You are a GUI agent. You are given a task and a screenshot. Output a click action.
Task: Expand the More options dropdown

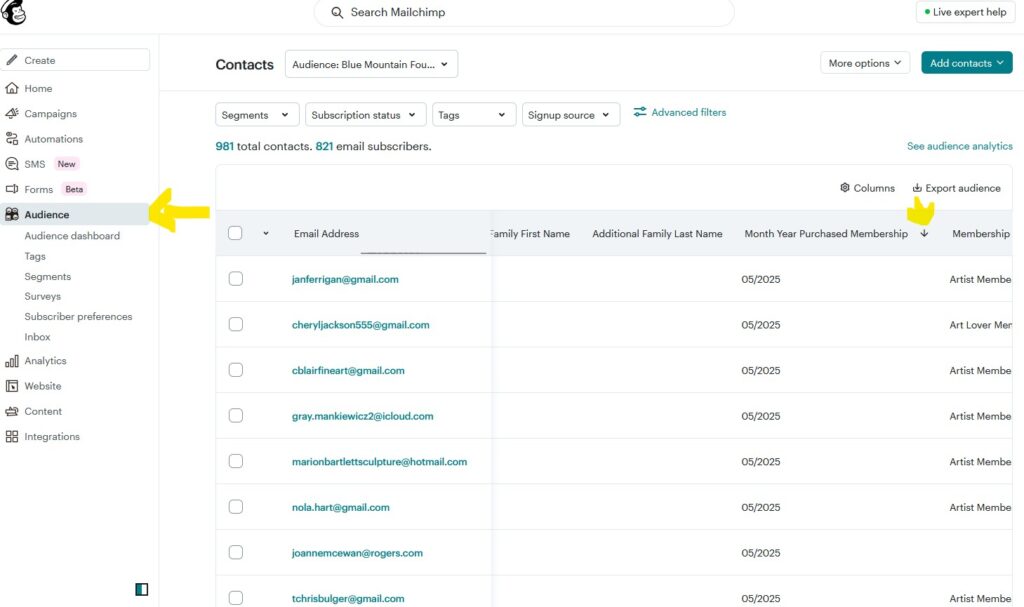click(x=865, y=63)
